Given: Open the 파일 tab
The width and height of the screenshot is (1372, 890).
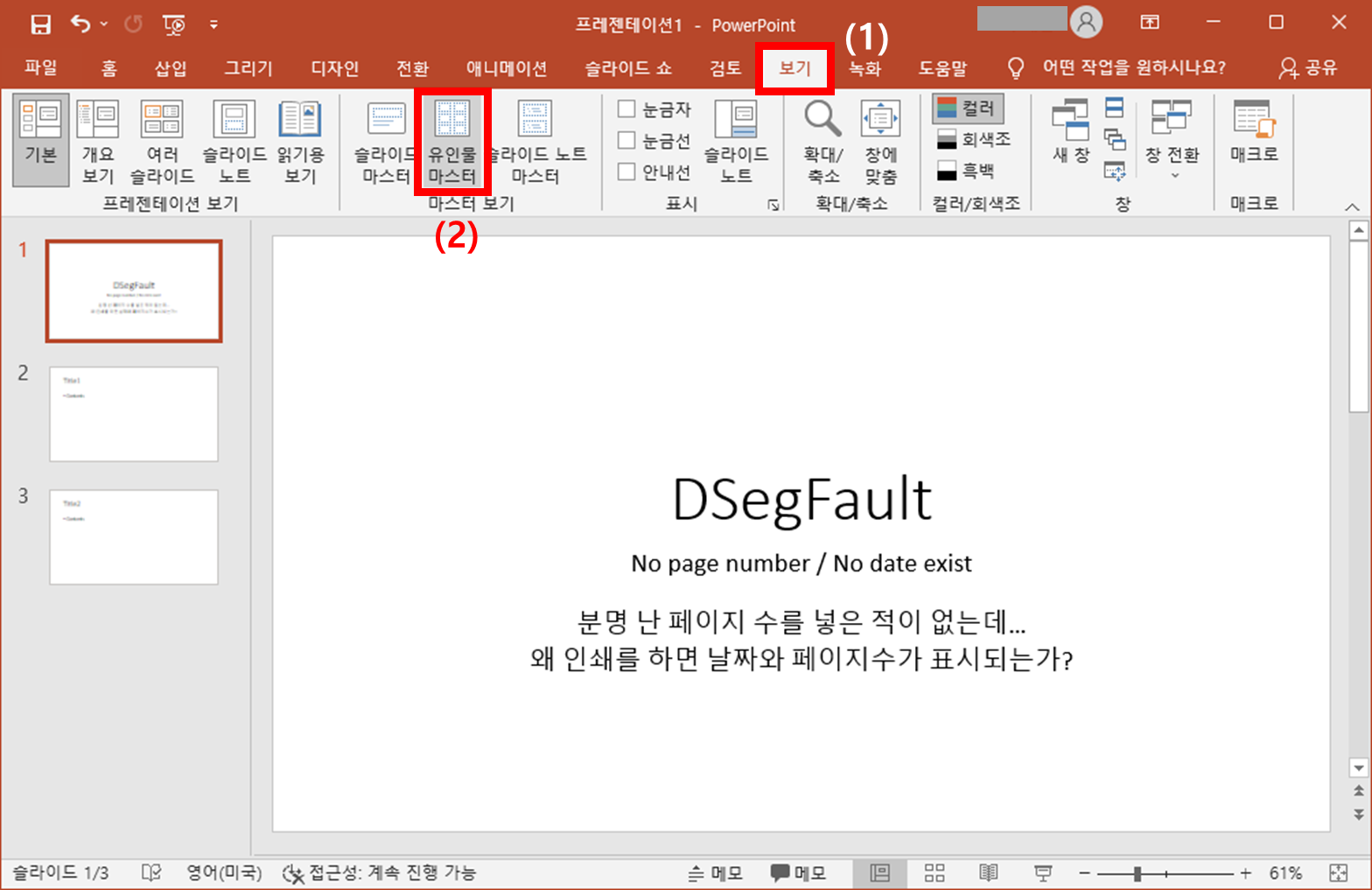Looking at the screenshot, I should pos(40,67).
